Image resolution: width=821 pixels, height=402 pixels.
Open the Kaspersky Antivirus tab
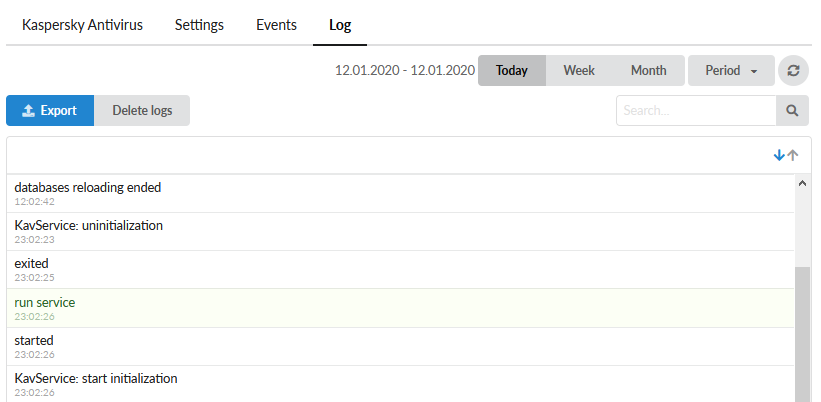[82, 25]
